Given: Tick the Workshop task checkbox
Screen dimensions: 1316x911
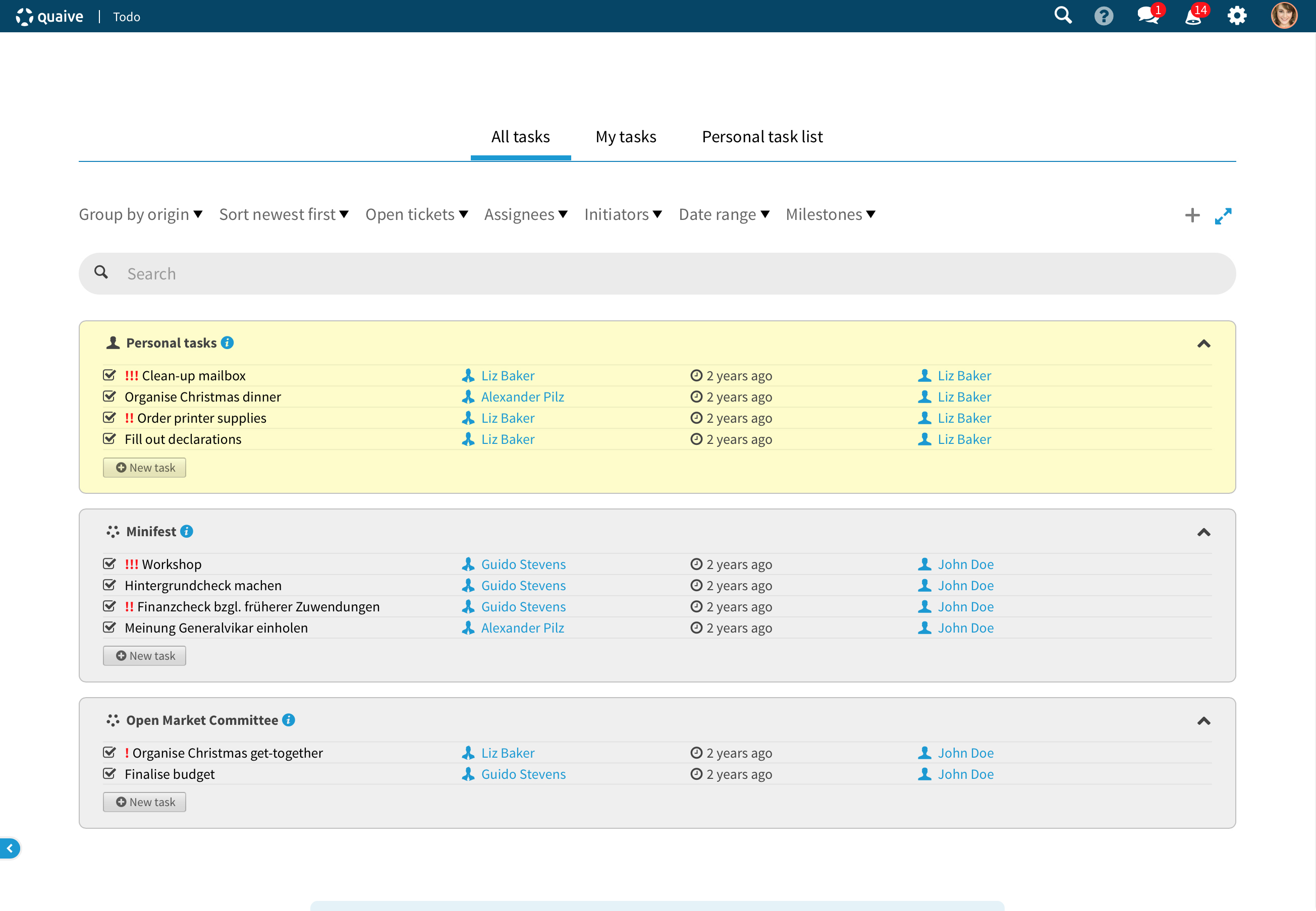Looking at the screenshot, I should pos(109,564).
